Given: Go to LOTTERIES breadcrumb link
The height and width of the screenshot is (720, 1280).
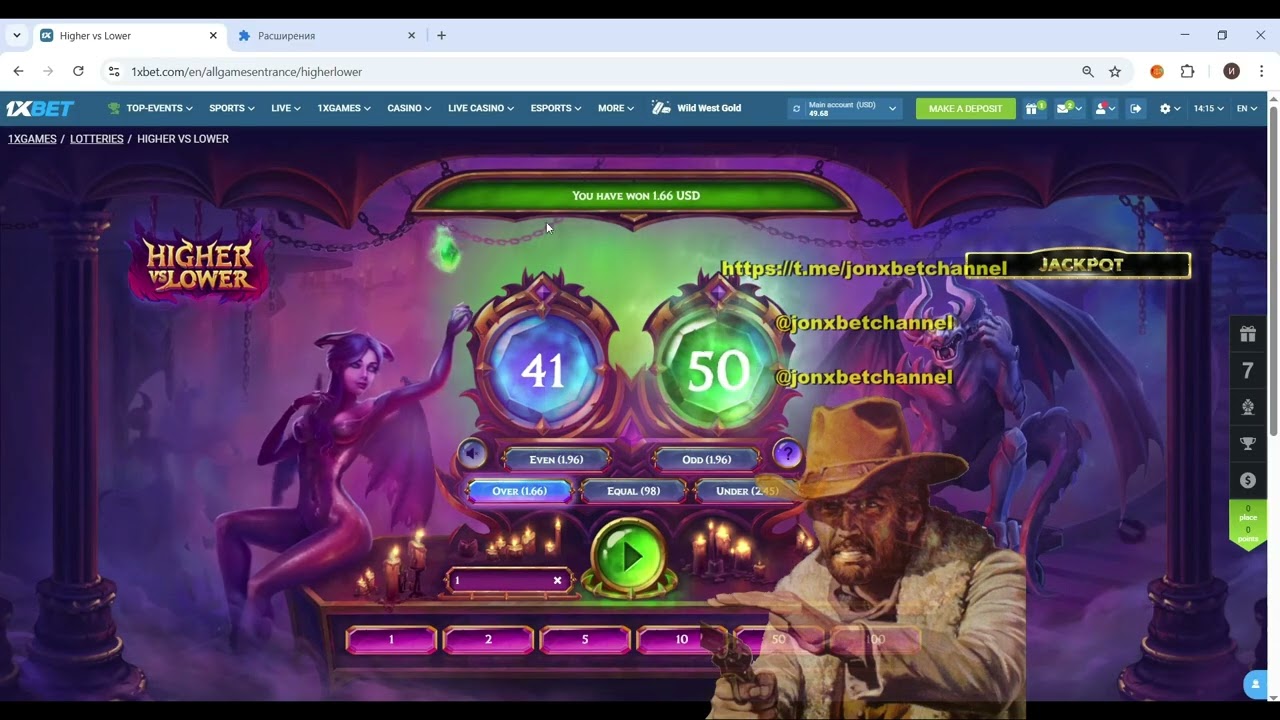Looking at the screenshot, I should (x=97, y=139).
